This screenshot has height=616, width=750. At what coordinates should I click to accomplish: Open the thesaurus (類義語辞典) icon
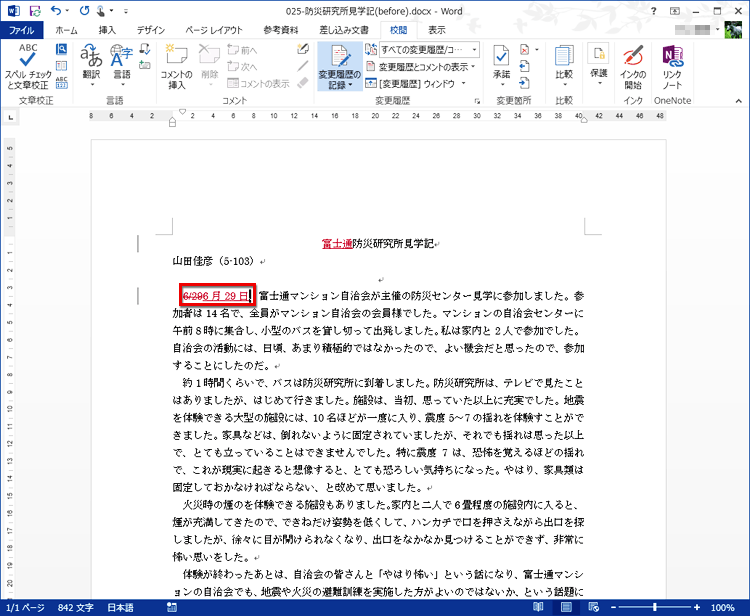coord(61,66)
